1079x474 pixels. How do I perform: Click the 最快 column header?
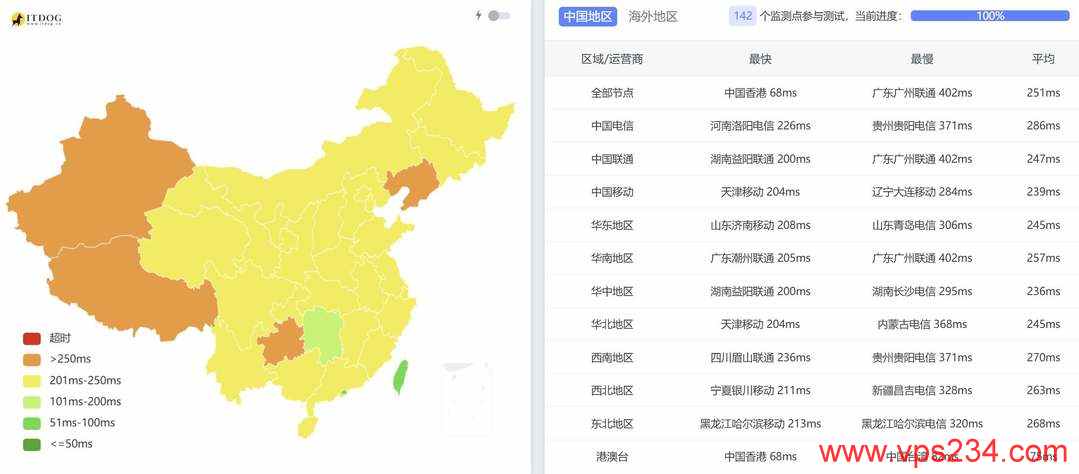click(x=760, y=59)
